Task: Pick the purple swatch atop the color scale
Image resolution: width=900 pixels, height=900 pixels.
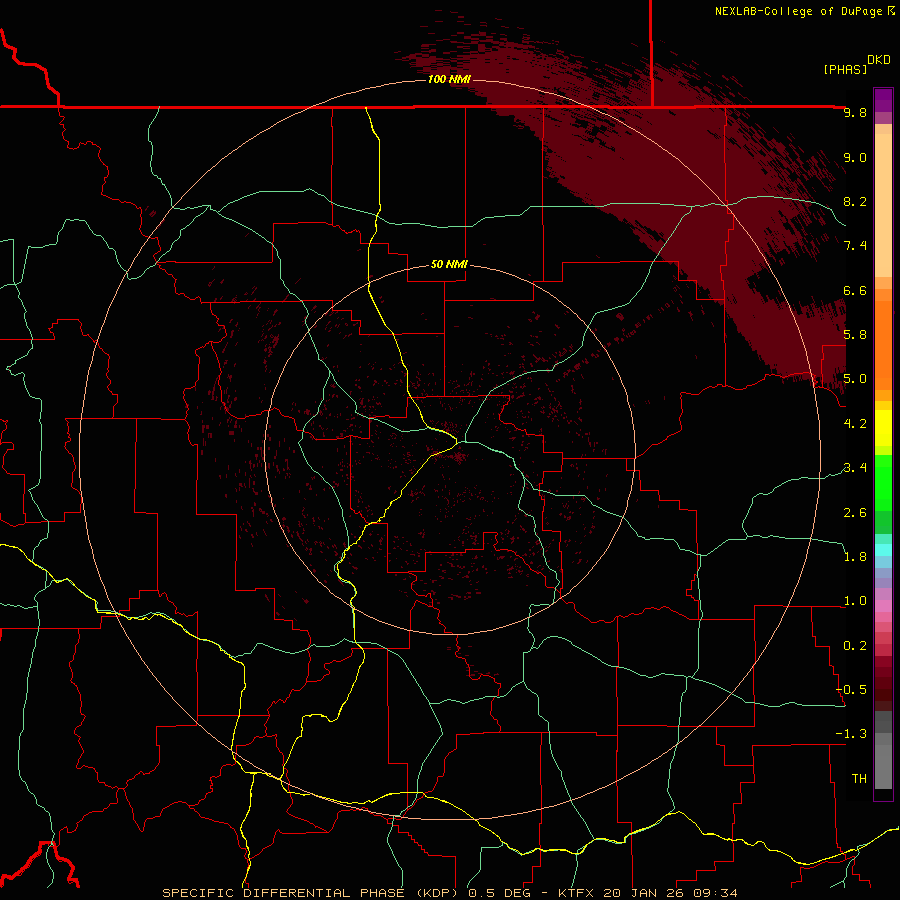Action: [x=883, y=100]
